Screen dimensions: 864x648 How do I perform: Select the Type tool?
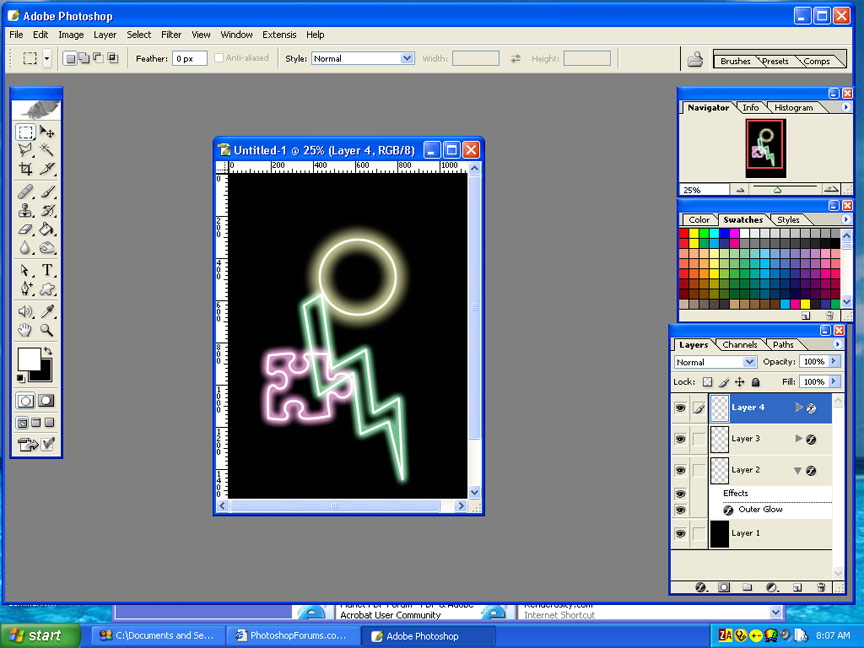click(47, 270)
